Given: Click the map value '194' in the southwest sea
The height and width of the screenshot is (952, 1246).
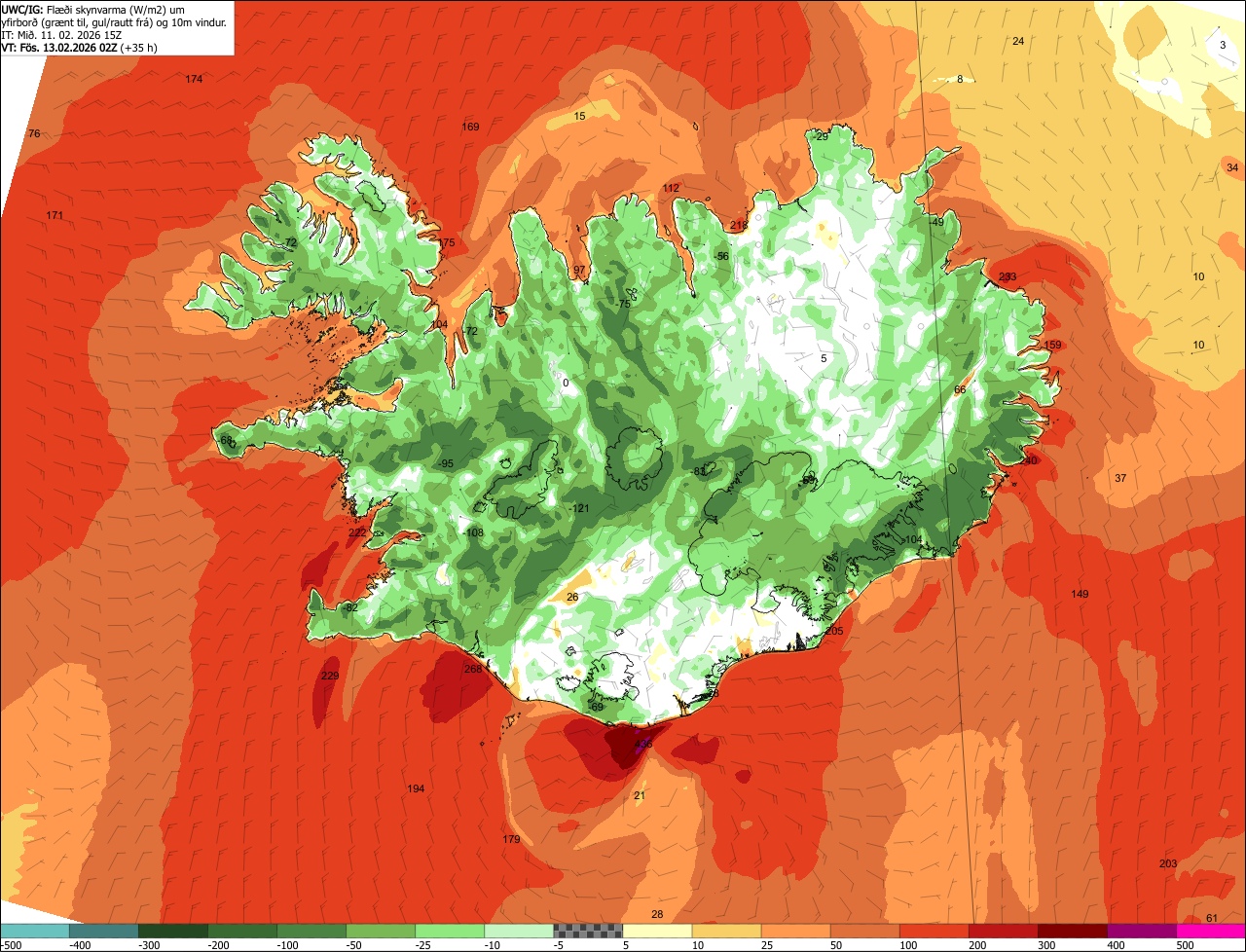Looking at the screenshot, I should (x=416, y=788).
